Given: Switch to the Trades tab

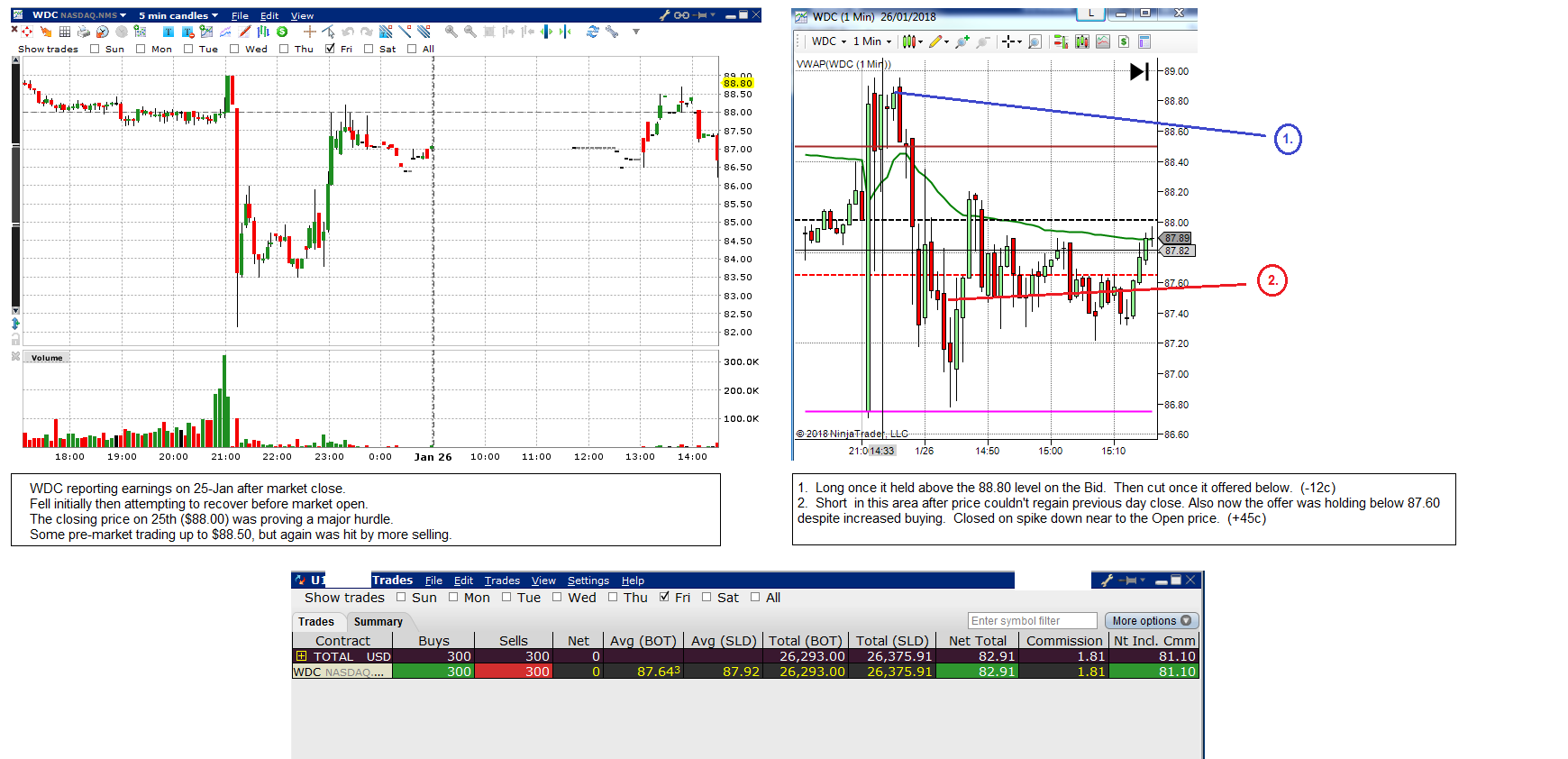Looking at the screenshot, I should pyautogui.click(x=316, y=622).
